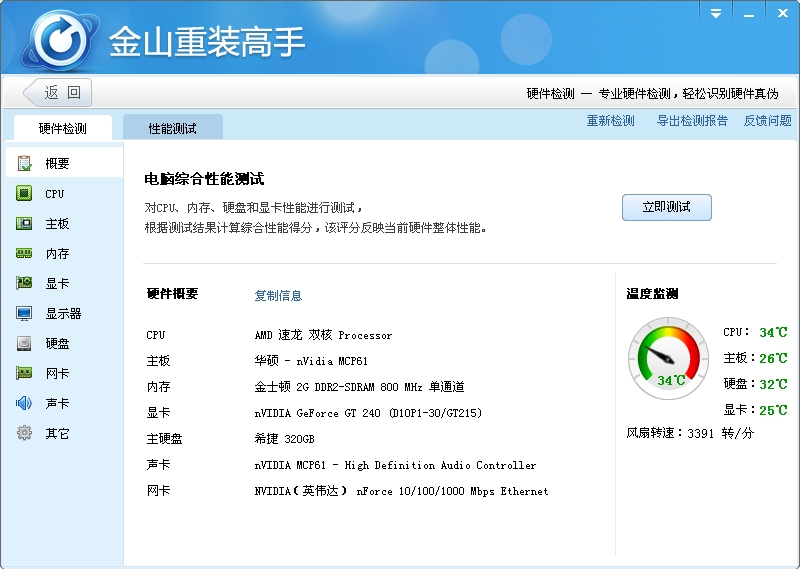Screen dimensions: 800x569
Task: Click the 内存 memory stick icon
Action: pos(24,253)
